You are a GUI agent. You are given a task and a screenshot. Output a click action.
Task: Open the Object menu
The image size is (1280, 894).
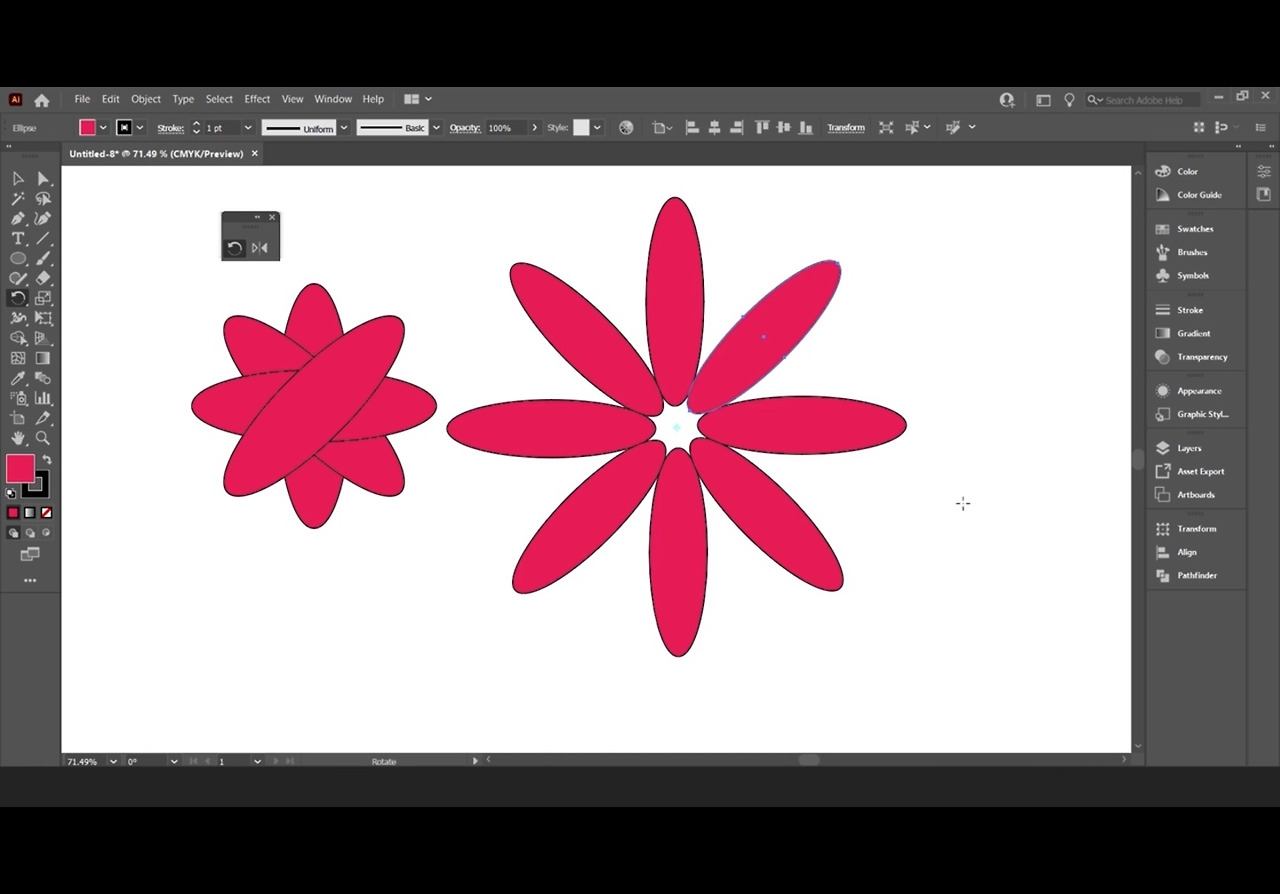(146, 100)
